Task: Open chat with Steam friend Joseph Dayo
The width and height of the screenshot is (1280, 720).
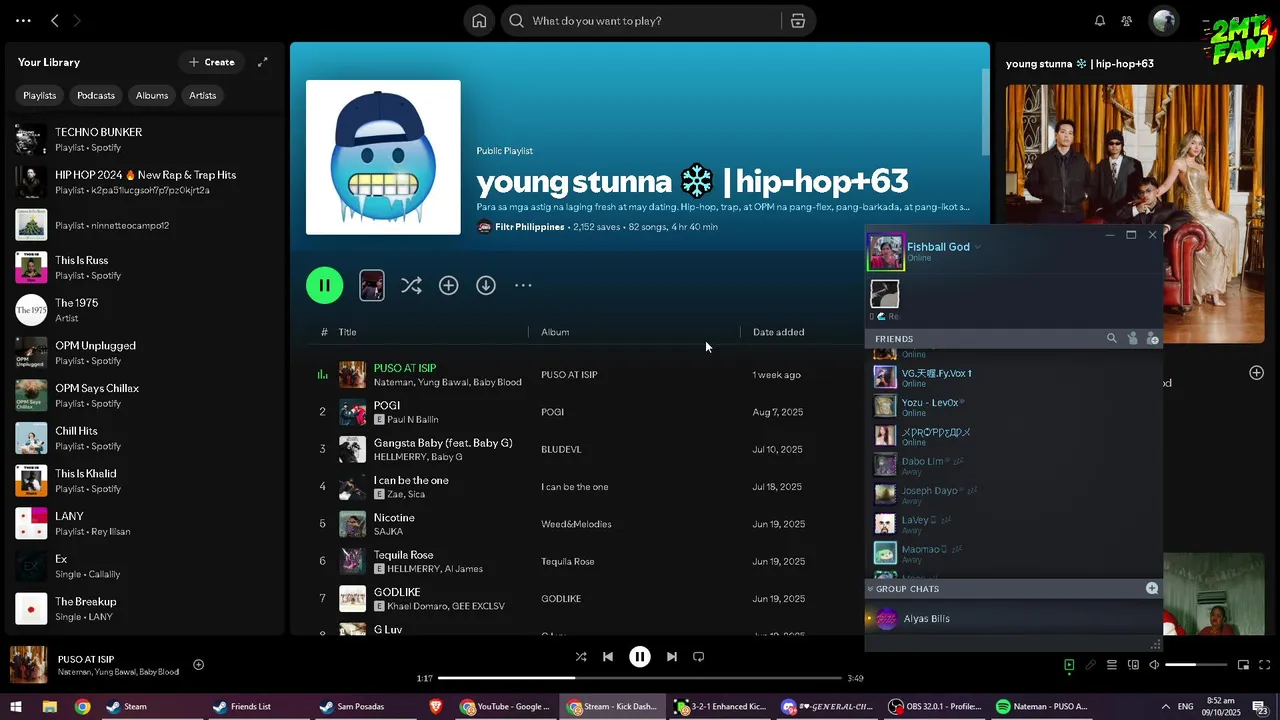Action: [1012, 494]
